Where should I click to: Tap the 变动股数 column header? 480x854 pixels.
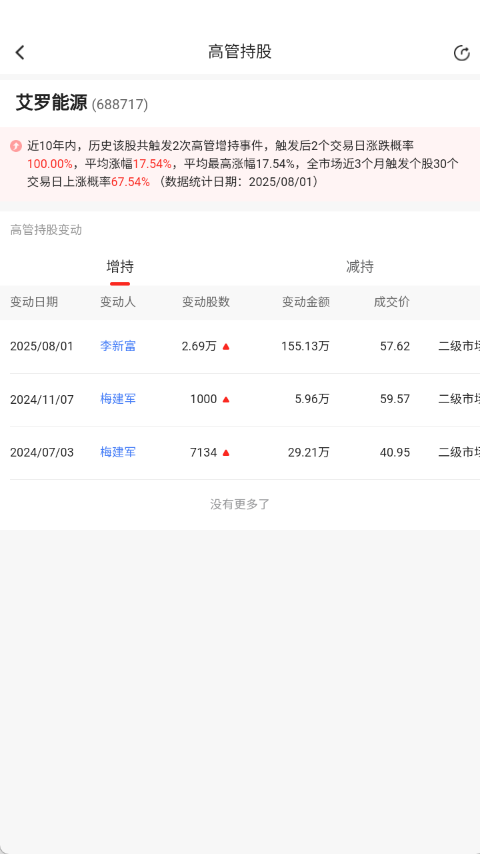[206, 302]
